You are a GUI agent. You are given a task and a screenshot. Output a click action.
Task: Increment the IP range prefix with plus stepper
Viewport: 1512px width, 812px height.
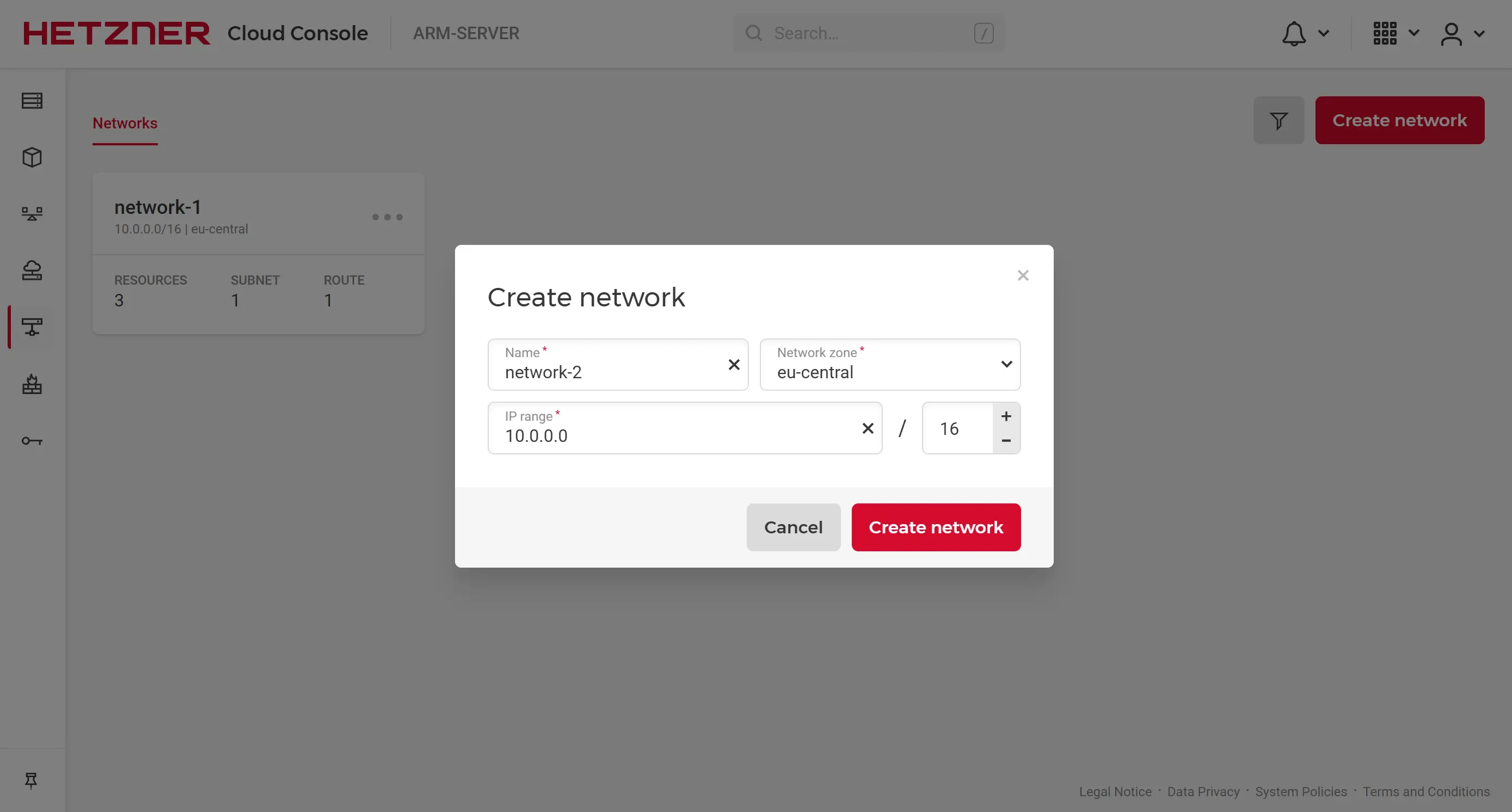pos(1007,416)
